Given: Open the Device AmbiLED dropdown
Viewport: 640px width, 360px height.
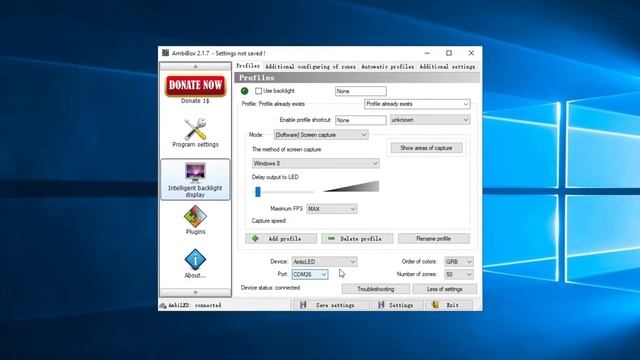Looking at the screenshot, I should pyautogui.click(x=324, y=262).
